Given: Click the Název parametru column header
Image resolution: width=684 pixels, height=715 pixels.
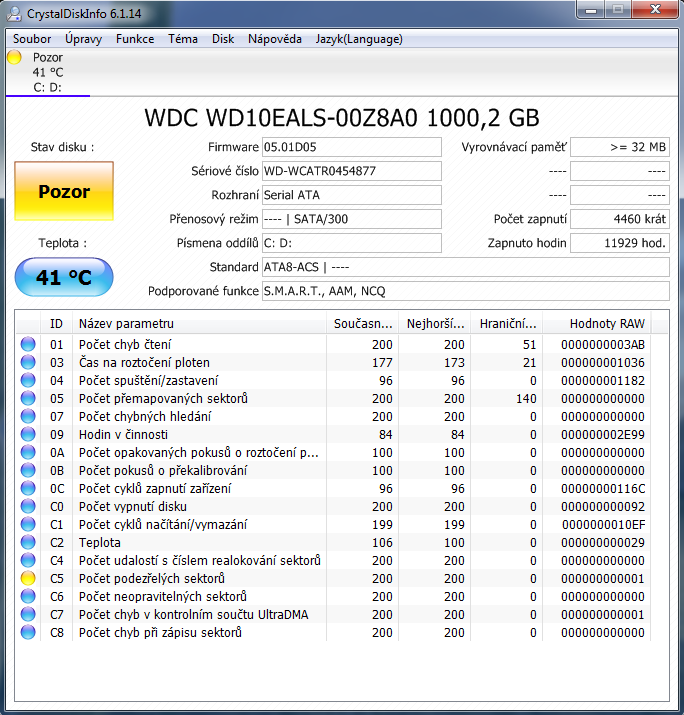Looking at the screenshot, I should pos(199,324).
